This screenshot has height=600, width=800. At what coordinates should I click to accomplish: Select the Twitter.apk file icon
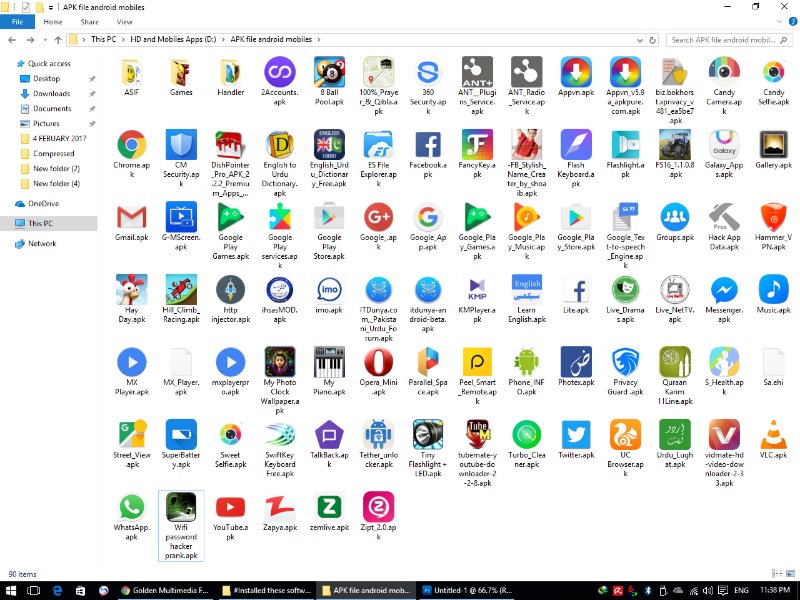click(576, 435)
